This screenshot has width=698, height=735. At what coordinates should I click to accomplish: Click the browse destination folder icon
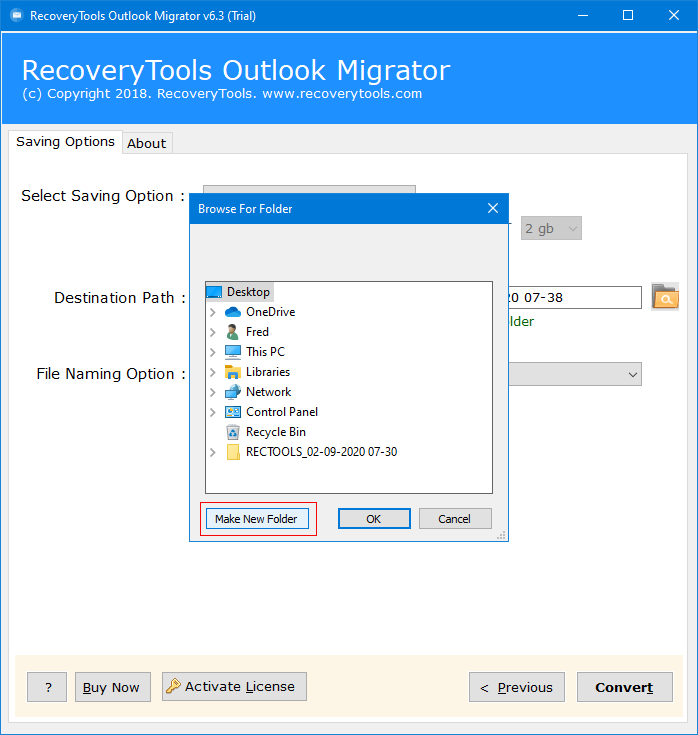665,297
